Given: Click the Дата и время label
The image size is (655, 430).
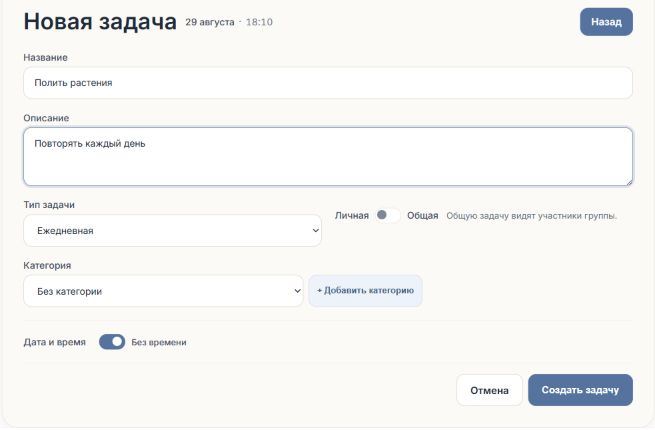Looking at the screenshot, I should (54, 342).
